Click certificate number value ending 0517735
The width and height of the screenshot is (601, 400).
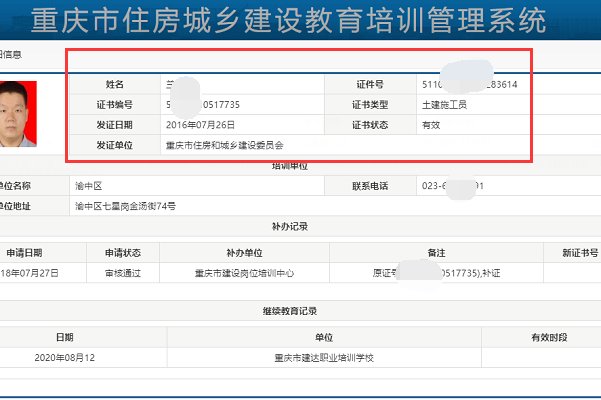pos(203,105)
